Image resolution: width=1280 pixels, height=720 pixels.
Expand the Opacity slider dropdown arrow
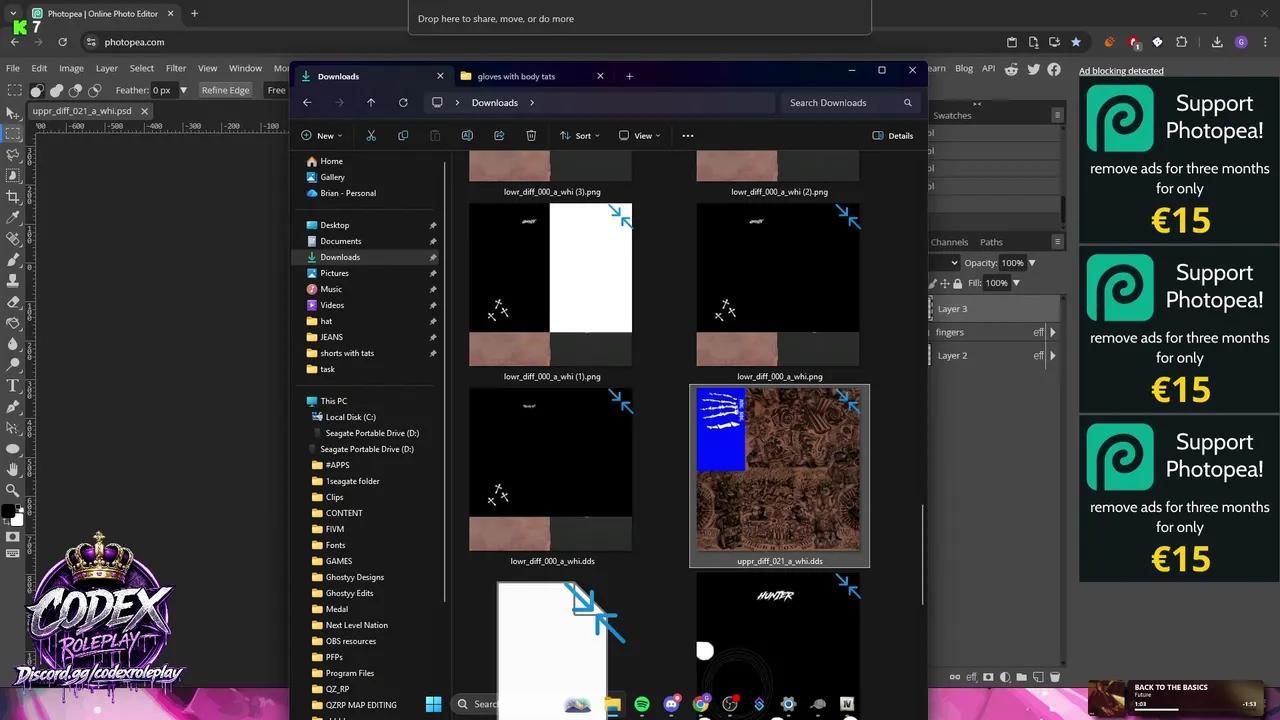(x=1032, y=263)
